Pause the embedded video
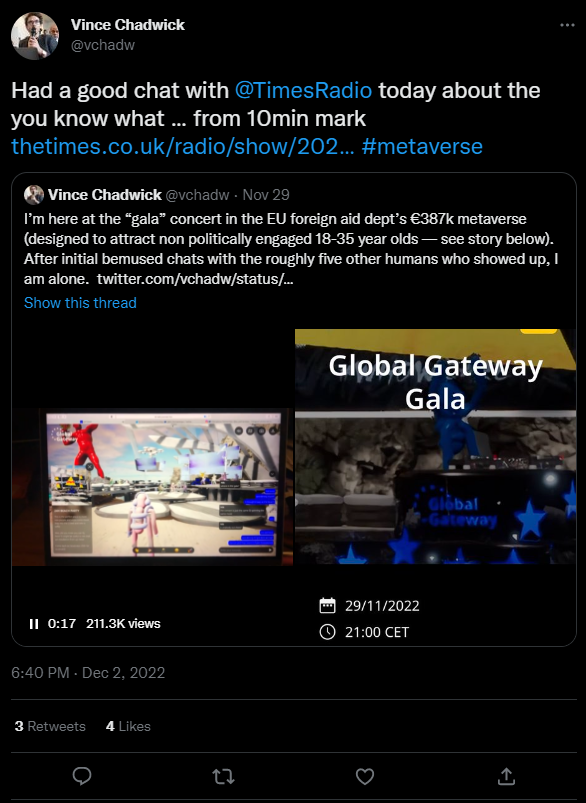 (x=34, y=624)
